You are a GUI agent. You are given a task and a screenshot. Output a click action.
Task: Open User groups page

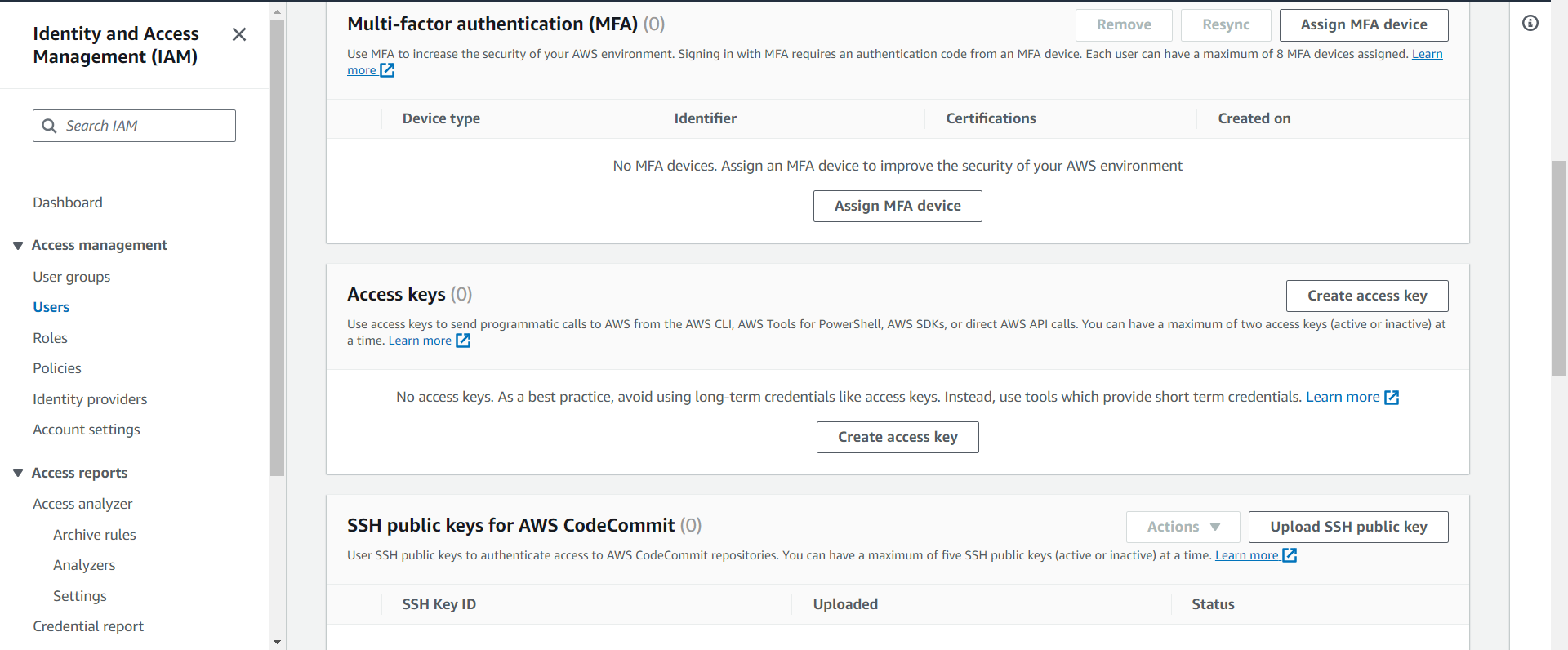pos(71,277)
